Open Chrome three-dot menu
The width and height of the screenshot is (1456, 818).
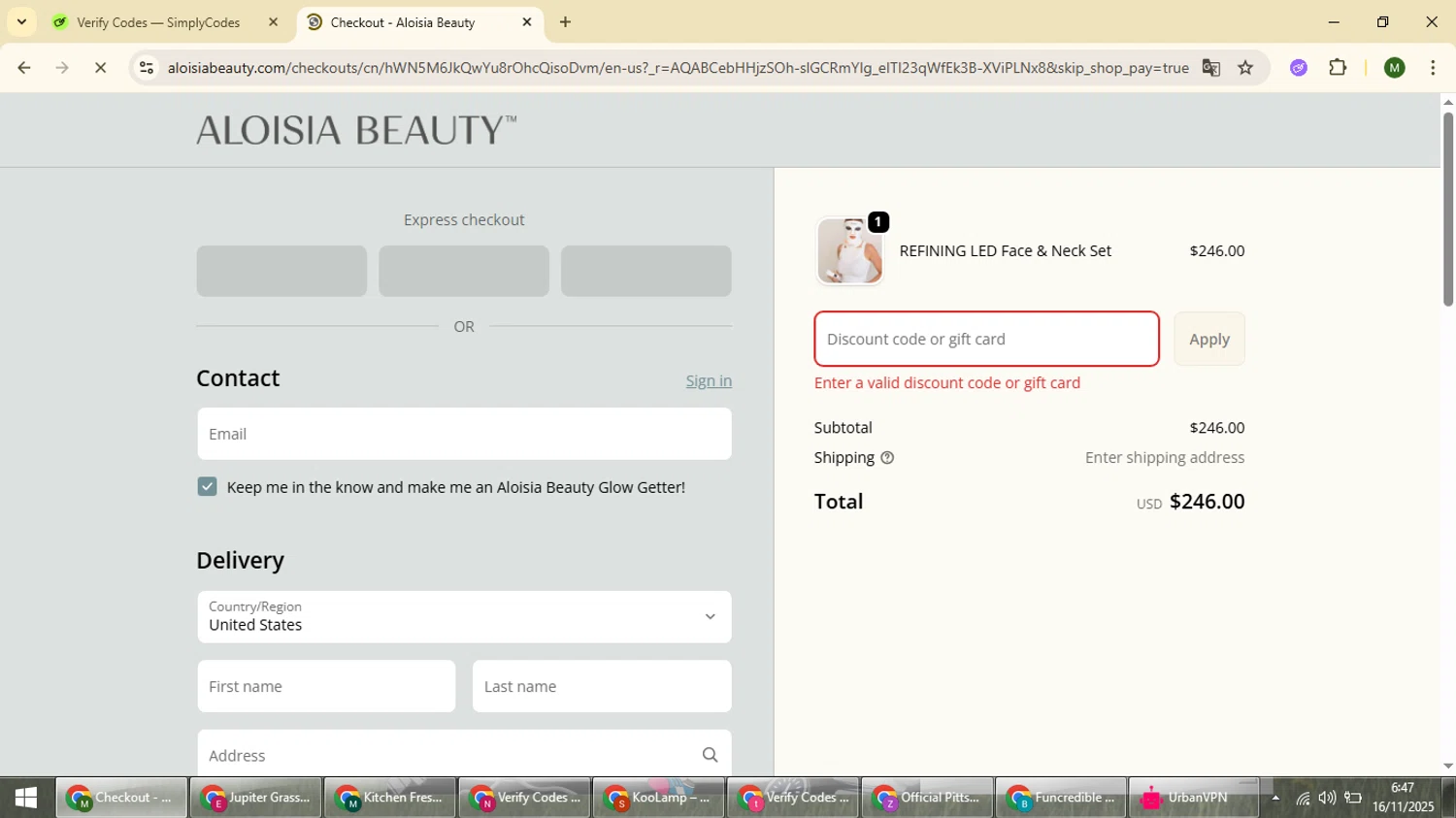coord(1433,68)
